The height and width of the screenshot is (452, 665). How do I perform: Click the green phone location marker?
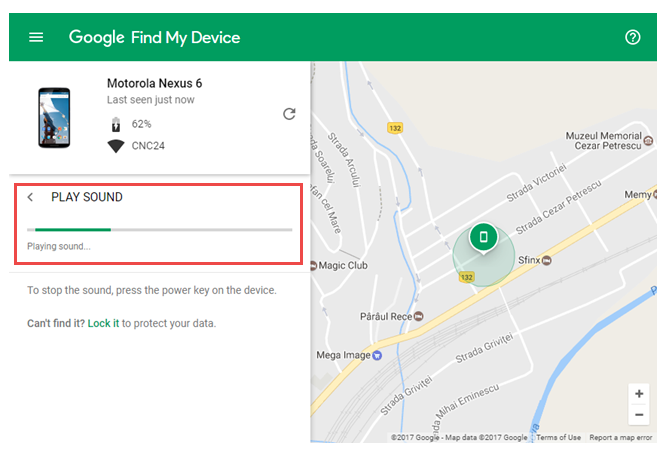[x=483, y=237]
